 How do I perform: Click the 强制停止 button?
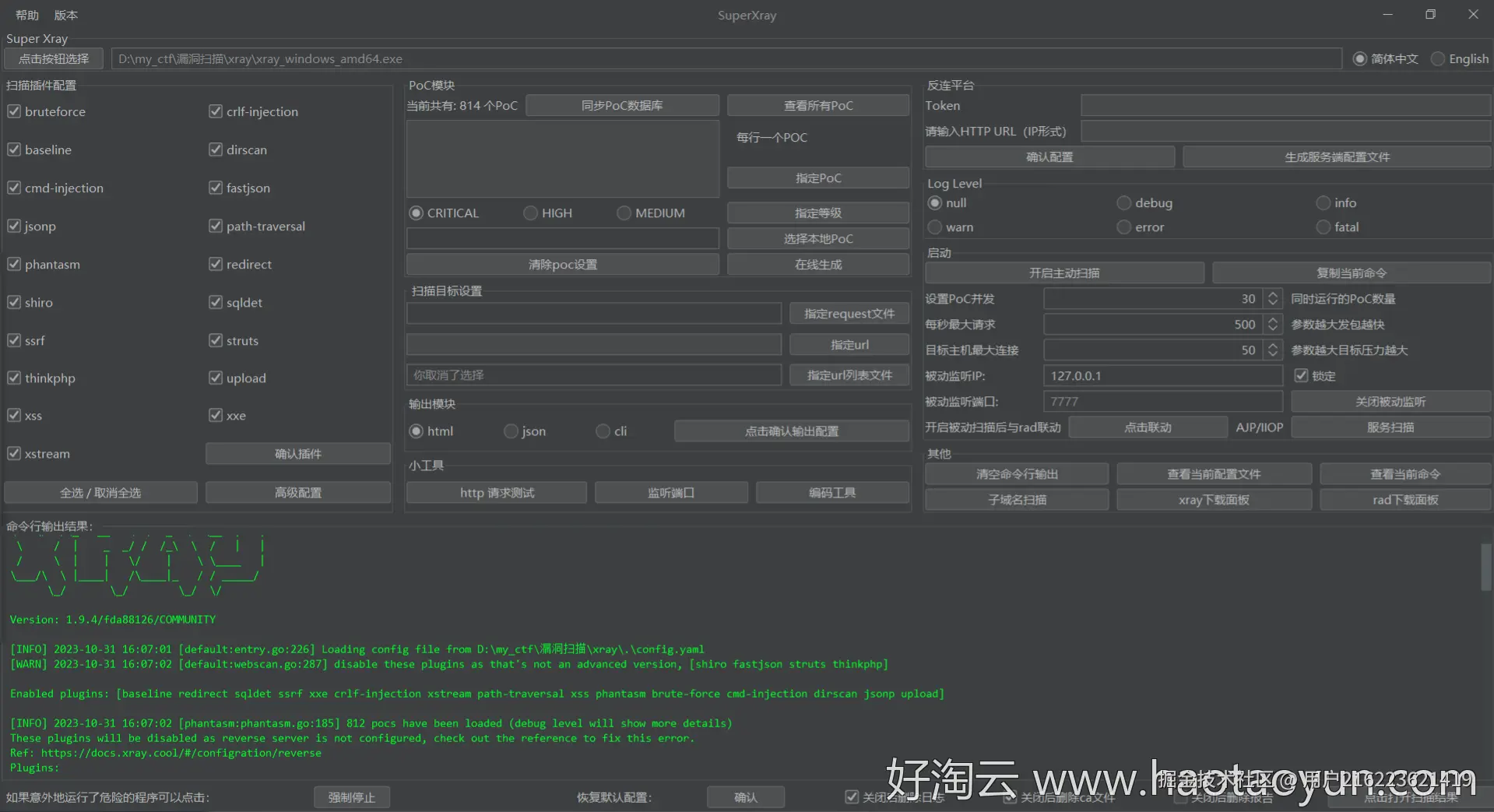coord(352,797)
